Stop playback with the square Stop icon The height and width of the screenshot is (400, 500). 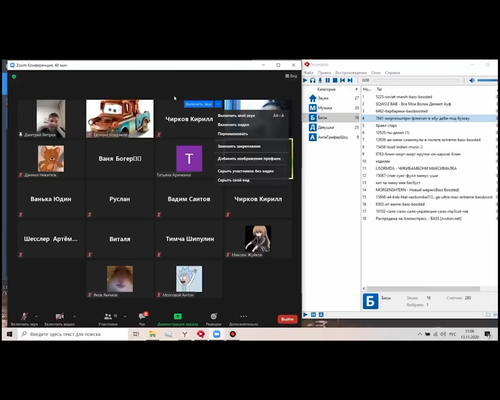pyautogui.click(x=335, y=80)
